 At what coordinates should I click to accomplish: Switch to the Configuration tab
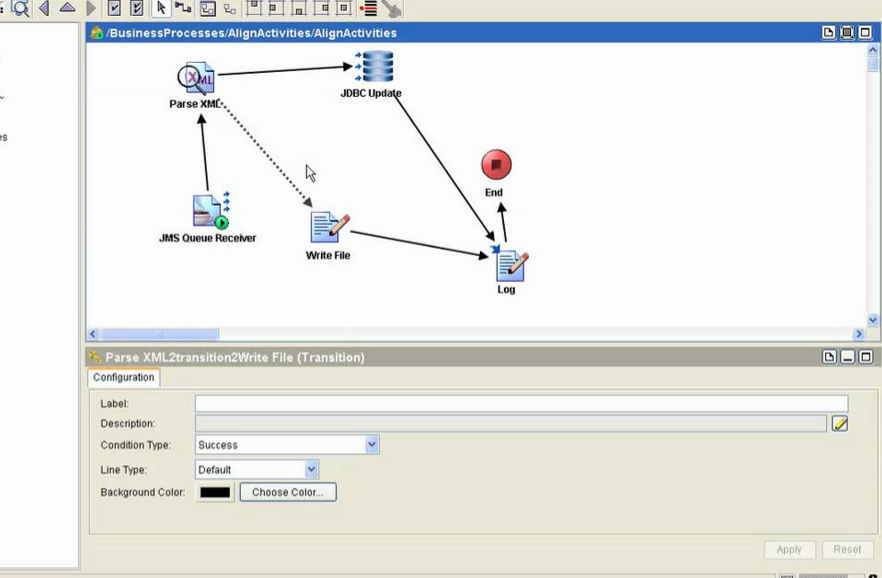tap(124, 378)
